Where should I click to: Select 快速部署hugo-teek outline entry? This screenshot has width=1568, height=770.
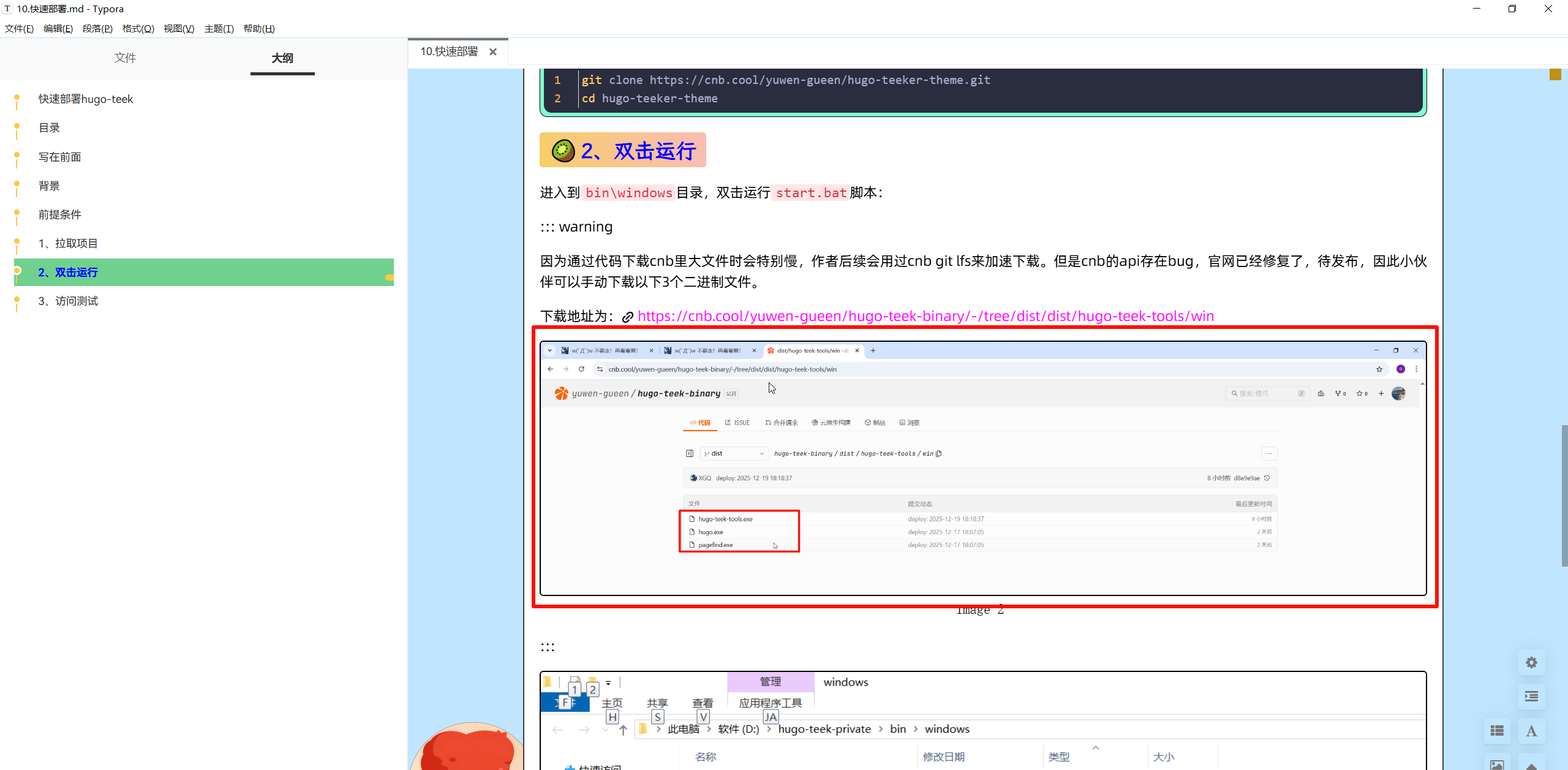coord(86,99)
